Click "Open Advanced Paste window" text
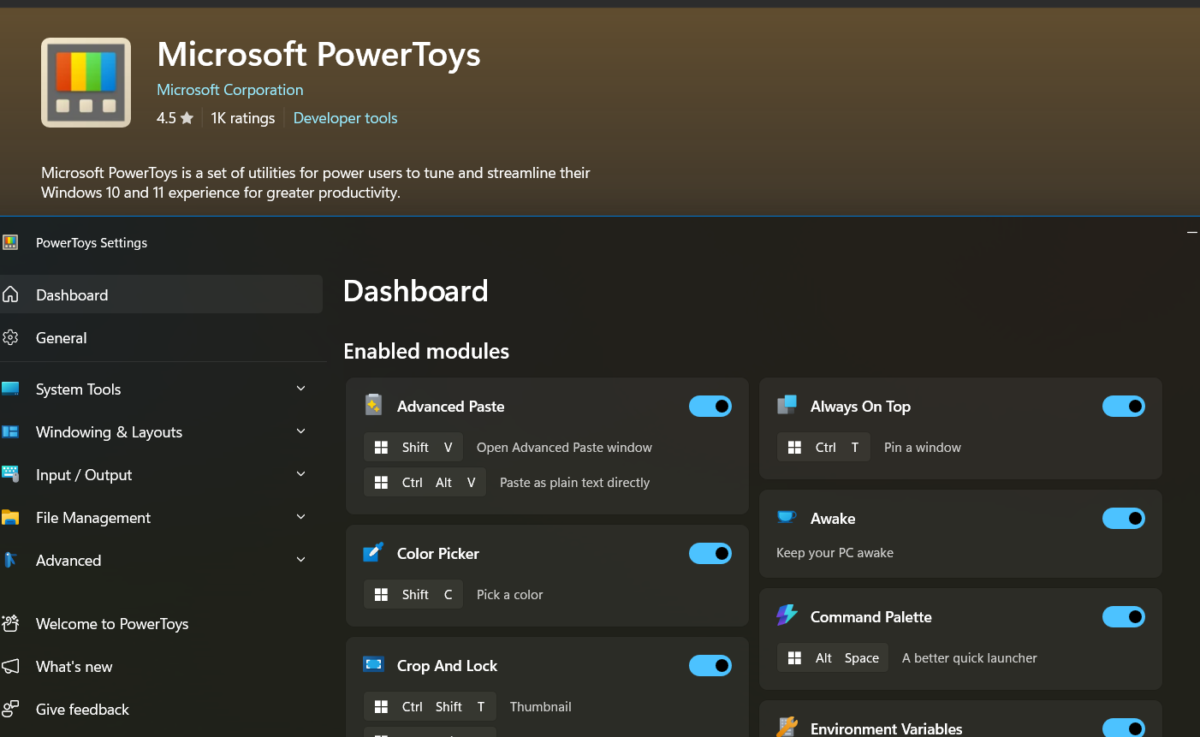This screenshot has width=1200, height=737. tap(564, 447)
